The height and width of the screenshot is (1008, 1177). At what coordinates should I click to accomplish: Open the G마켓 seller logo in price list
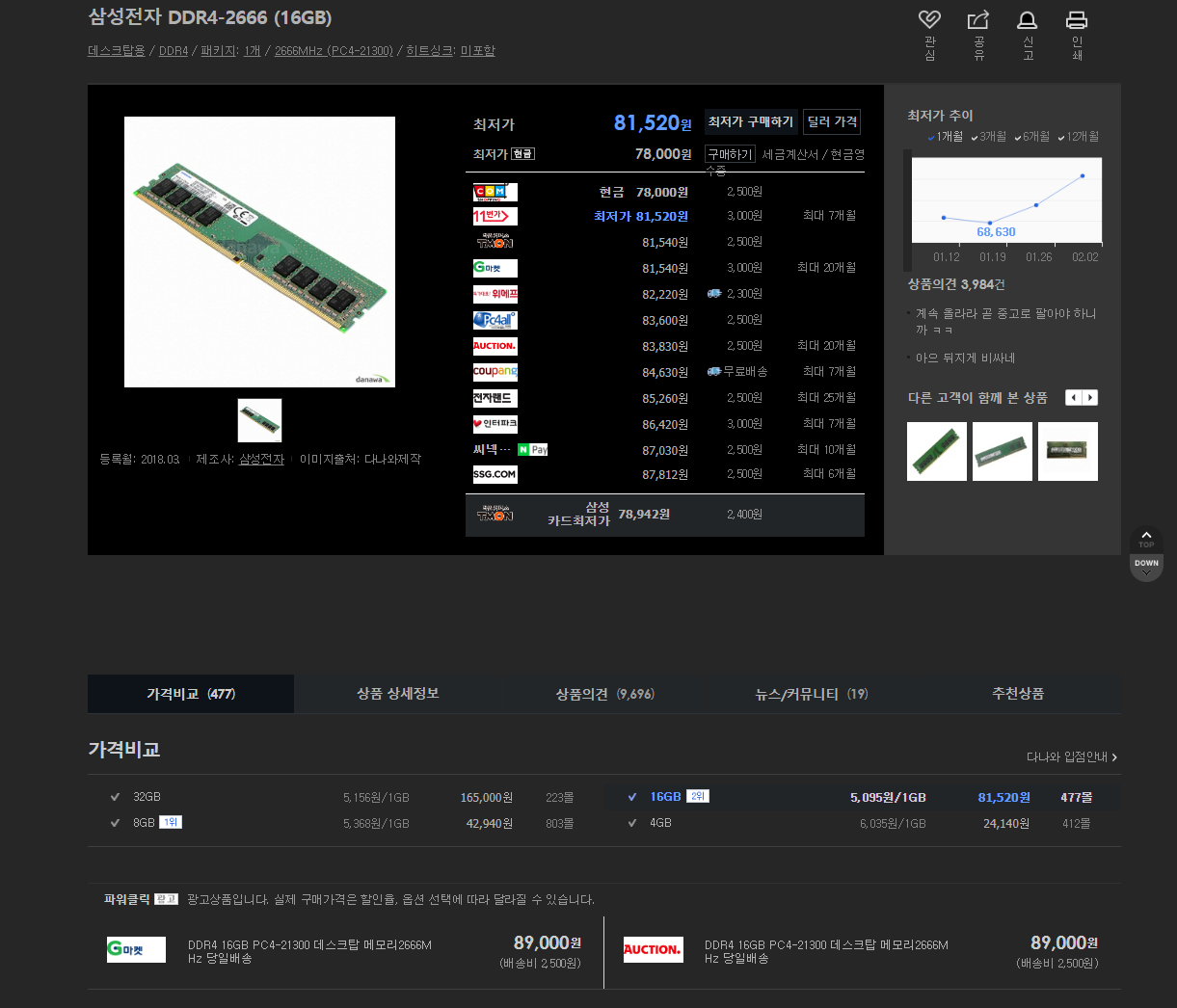click(495, 268)
